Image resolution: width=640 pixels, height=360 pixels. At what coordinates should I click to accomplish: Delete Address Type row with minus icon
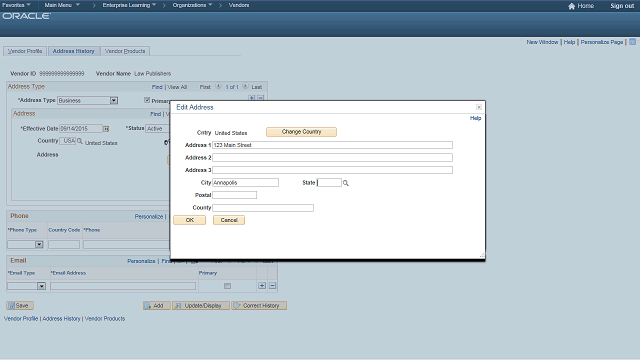tap(261, 98)
